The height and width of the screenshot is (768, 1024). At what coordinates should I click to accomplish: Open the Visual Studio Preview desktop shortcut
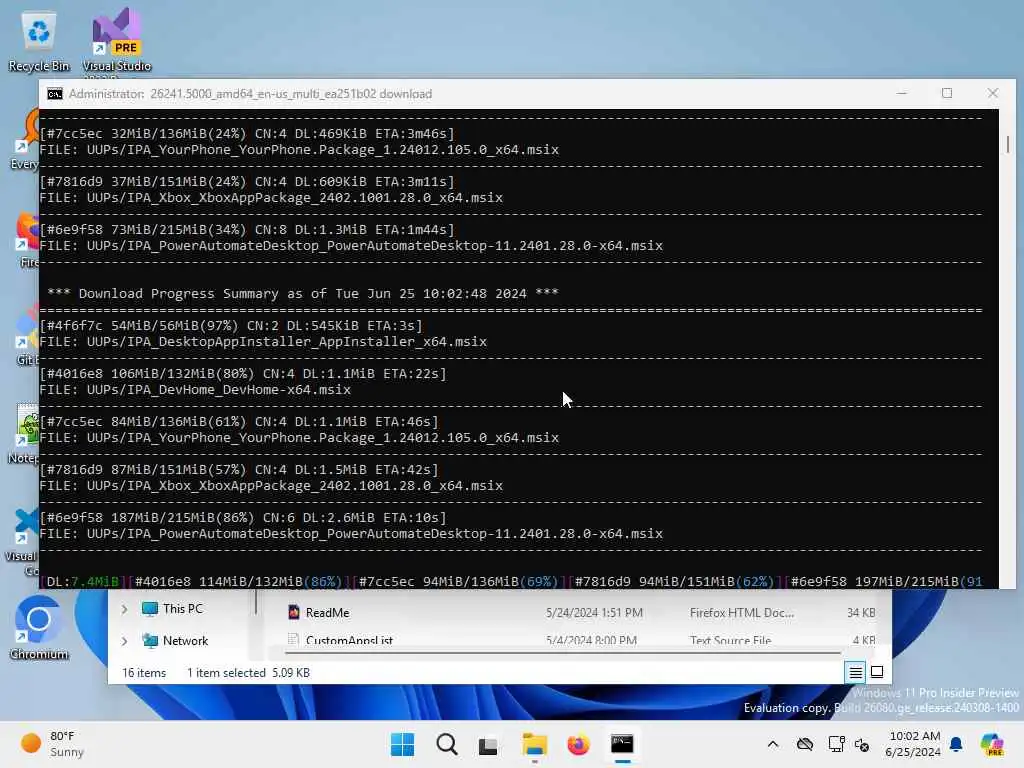click(116, 40)
